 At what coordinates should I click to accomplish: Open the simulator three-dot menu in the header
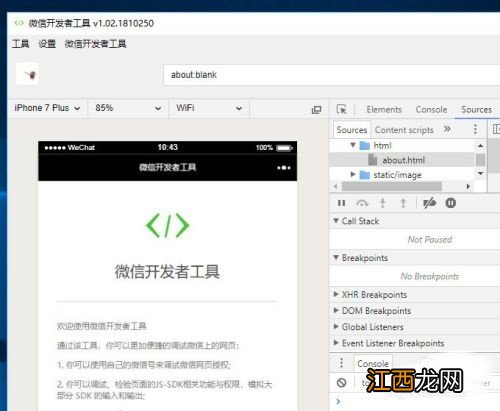tap(284, 168)
